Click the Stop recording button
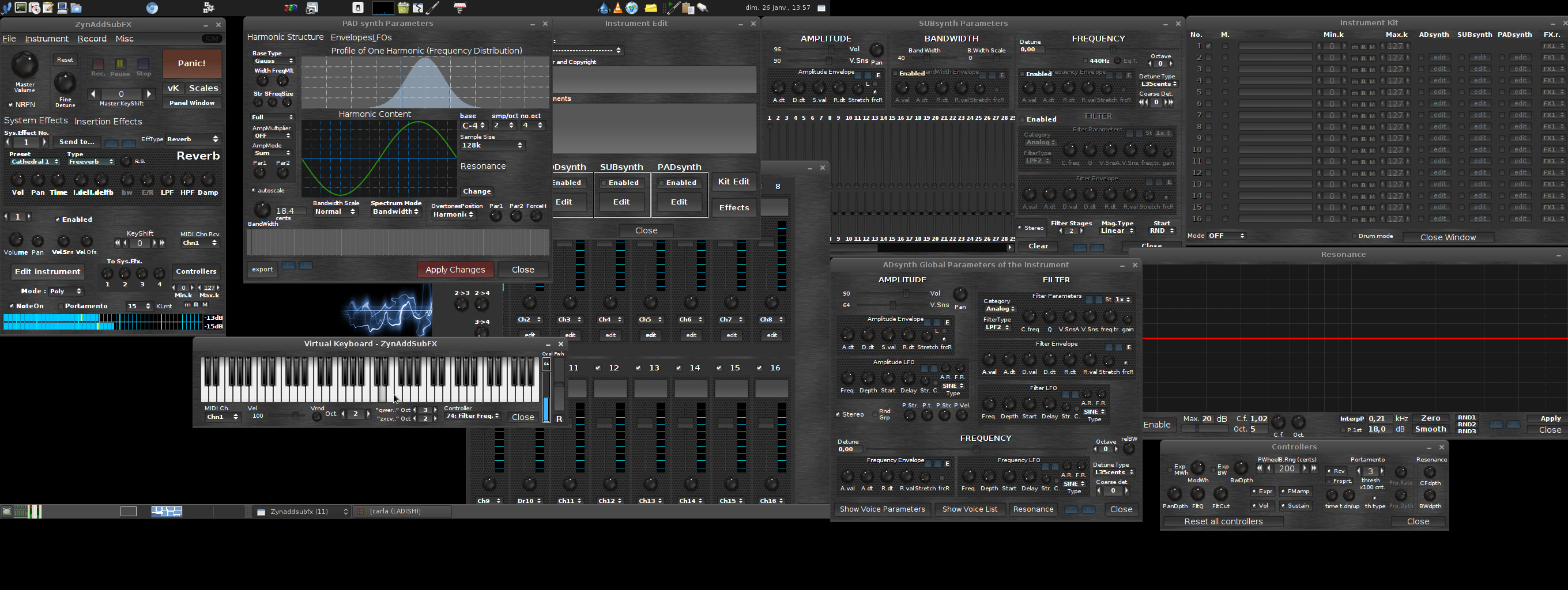 tap(143, 64)
